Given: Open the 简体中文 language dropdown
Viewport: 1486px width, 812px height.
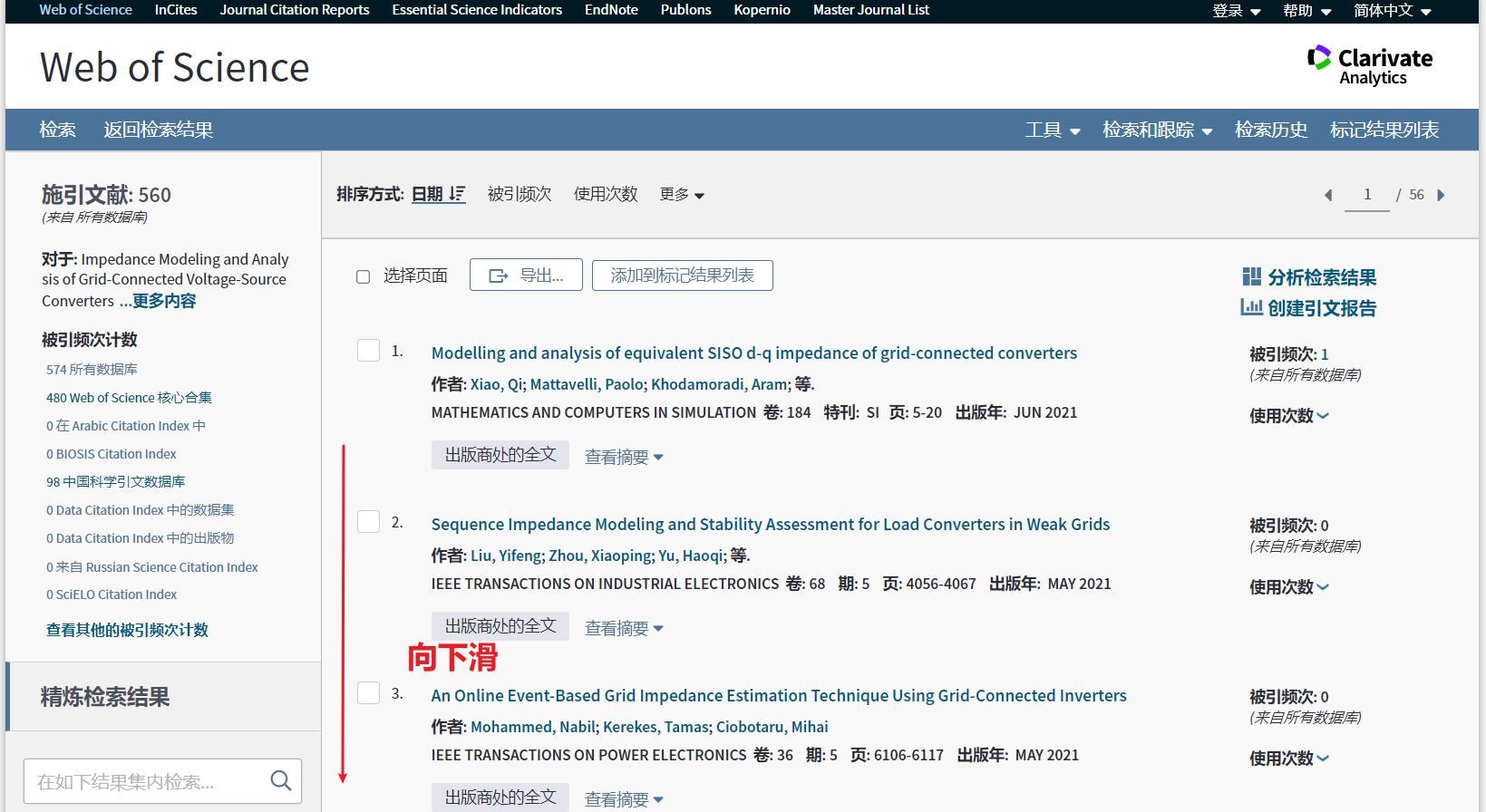Looking at the screenshot, I should pyautogui.click(x=1393, y=11).
